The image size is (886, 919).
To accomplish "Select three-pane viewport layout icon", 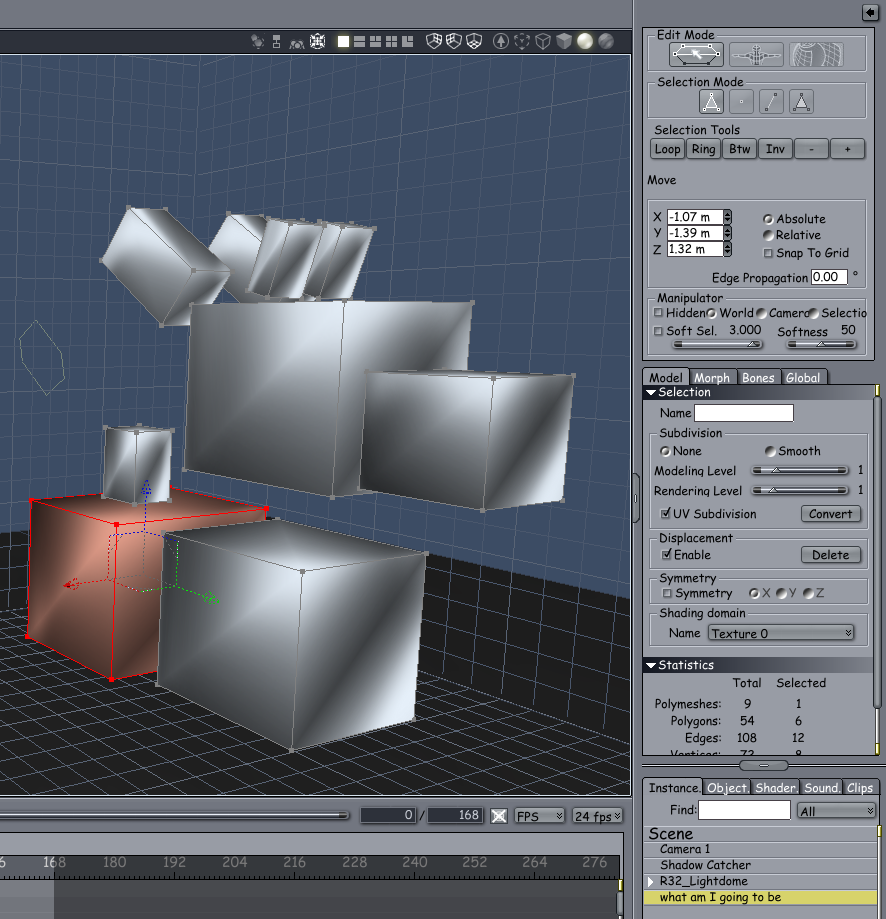I will coord(376,42).
